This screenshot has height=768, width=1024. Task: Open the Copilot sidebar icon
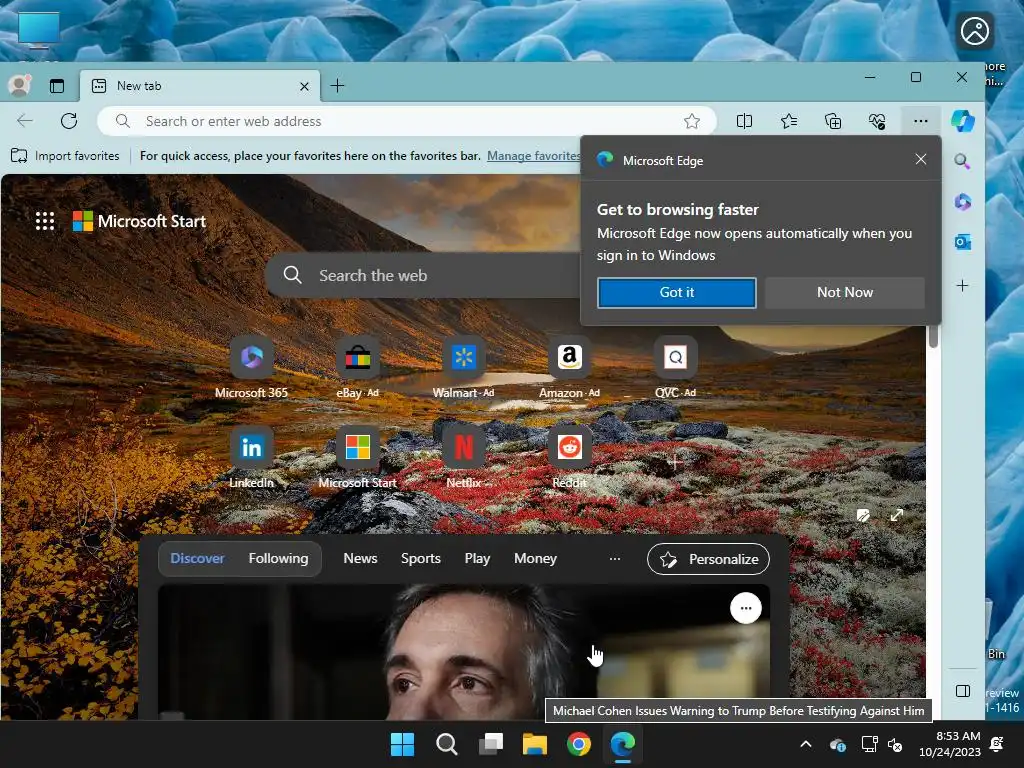point(963,121)
